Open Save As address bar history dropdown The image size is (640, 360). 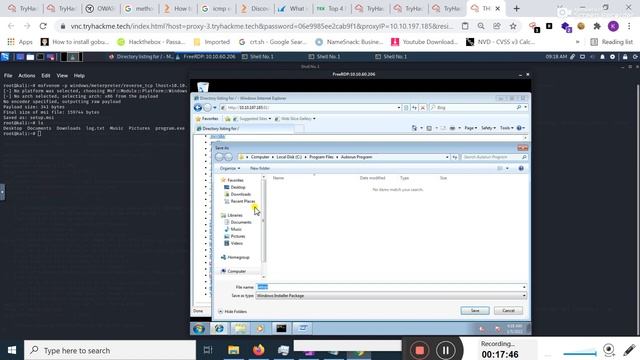pos(447,157)
